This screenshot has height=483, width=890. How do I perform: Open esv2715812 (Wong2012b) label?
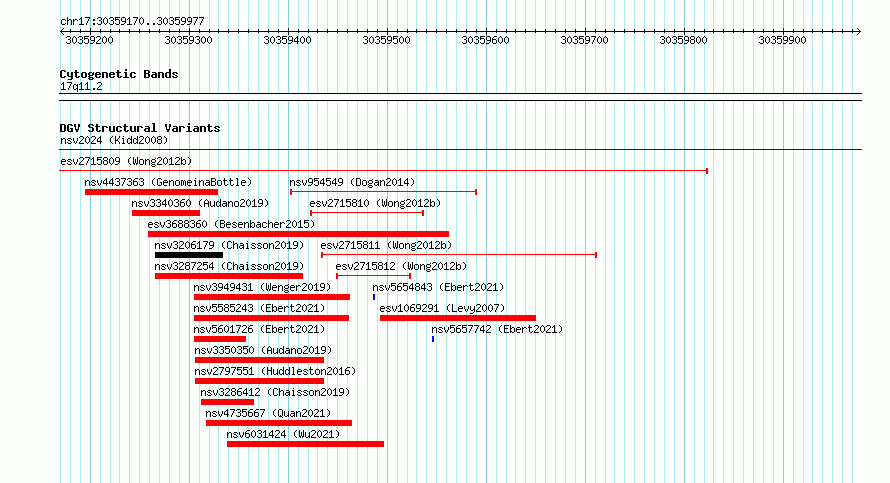tap(401, 266)
